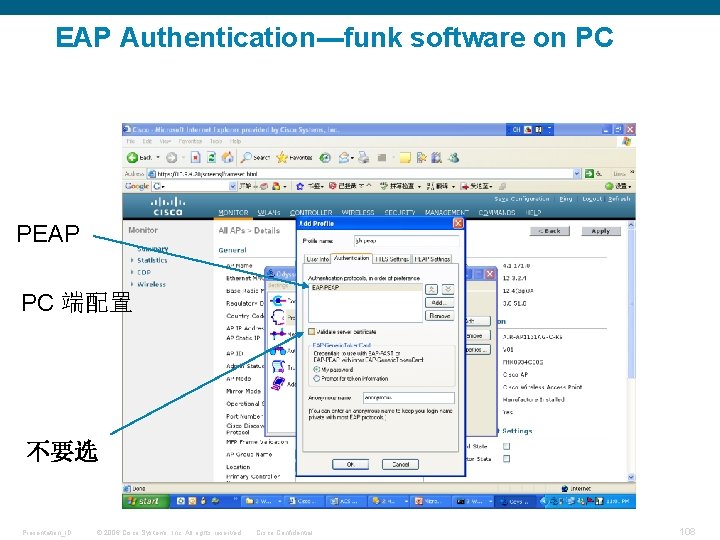This screenshot has height=540, width=720.
Task: Open the COMMANDS menu
Action: click(x=497, y=213)
